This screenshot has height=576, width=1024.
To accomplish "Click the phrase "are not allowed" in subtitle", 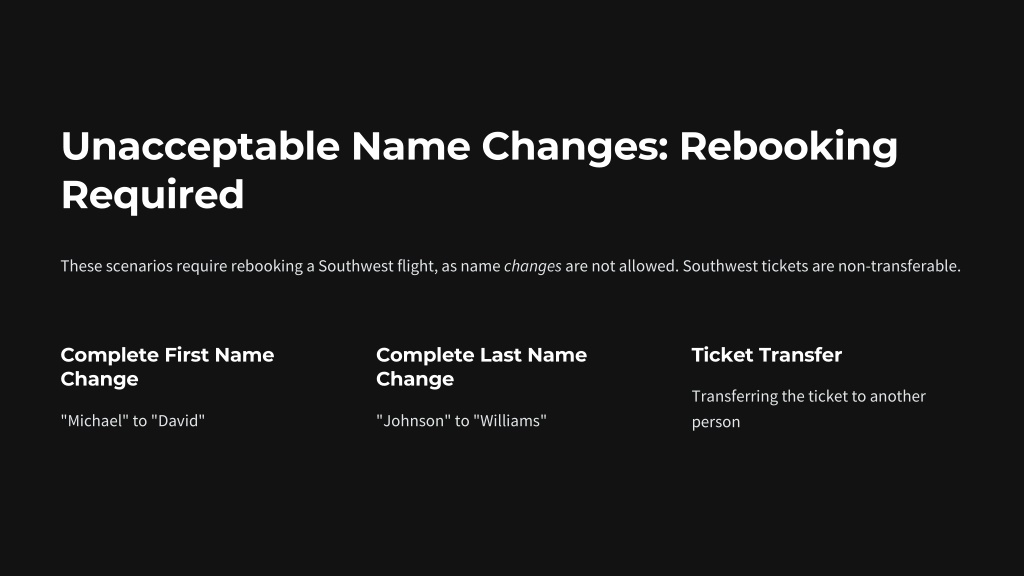I will 620,266.
